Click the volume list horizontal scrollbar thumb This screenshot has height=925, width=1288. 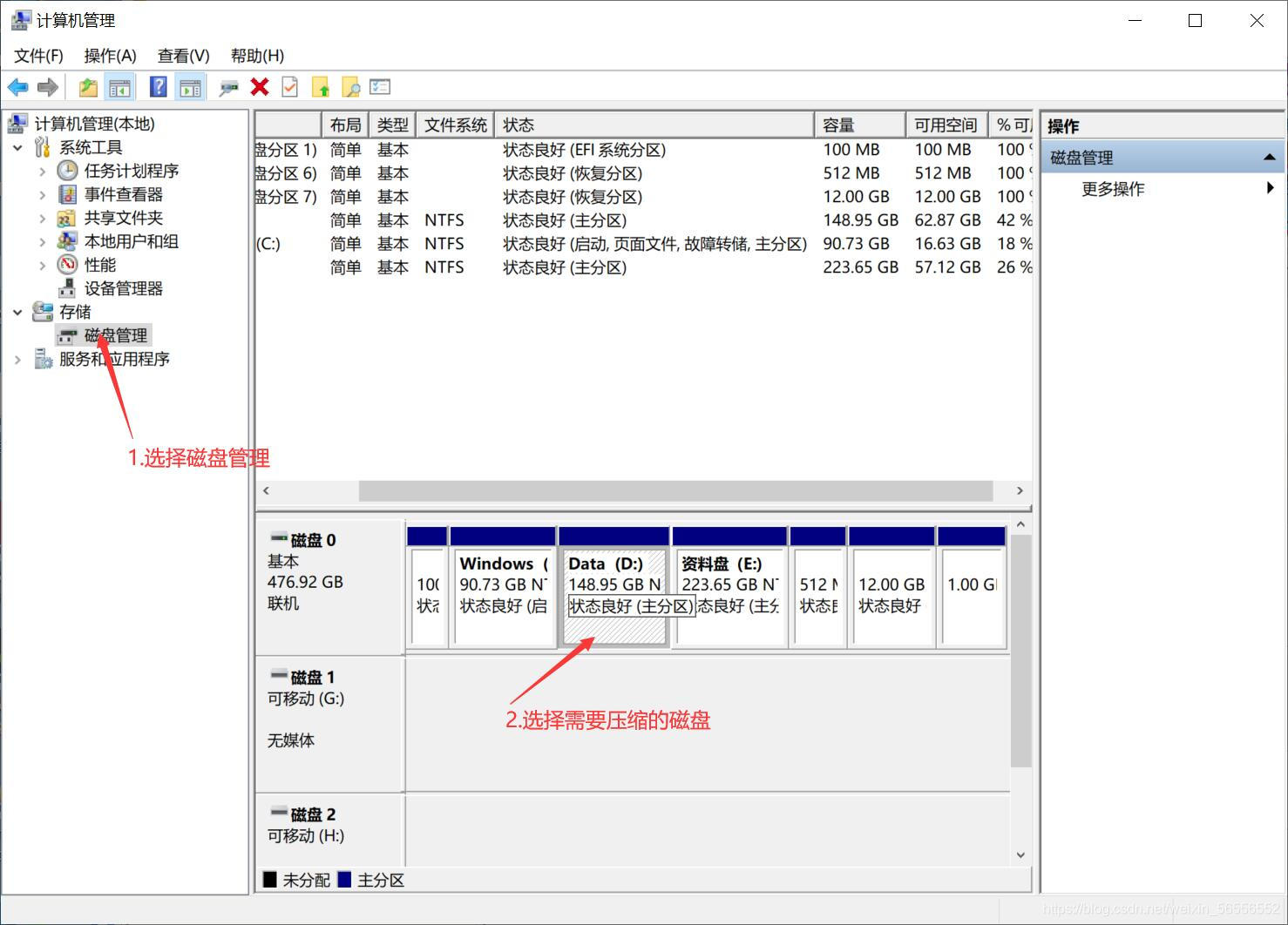[x=675, y=491]
